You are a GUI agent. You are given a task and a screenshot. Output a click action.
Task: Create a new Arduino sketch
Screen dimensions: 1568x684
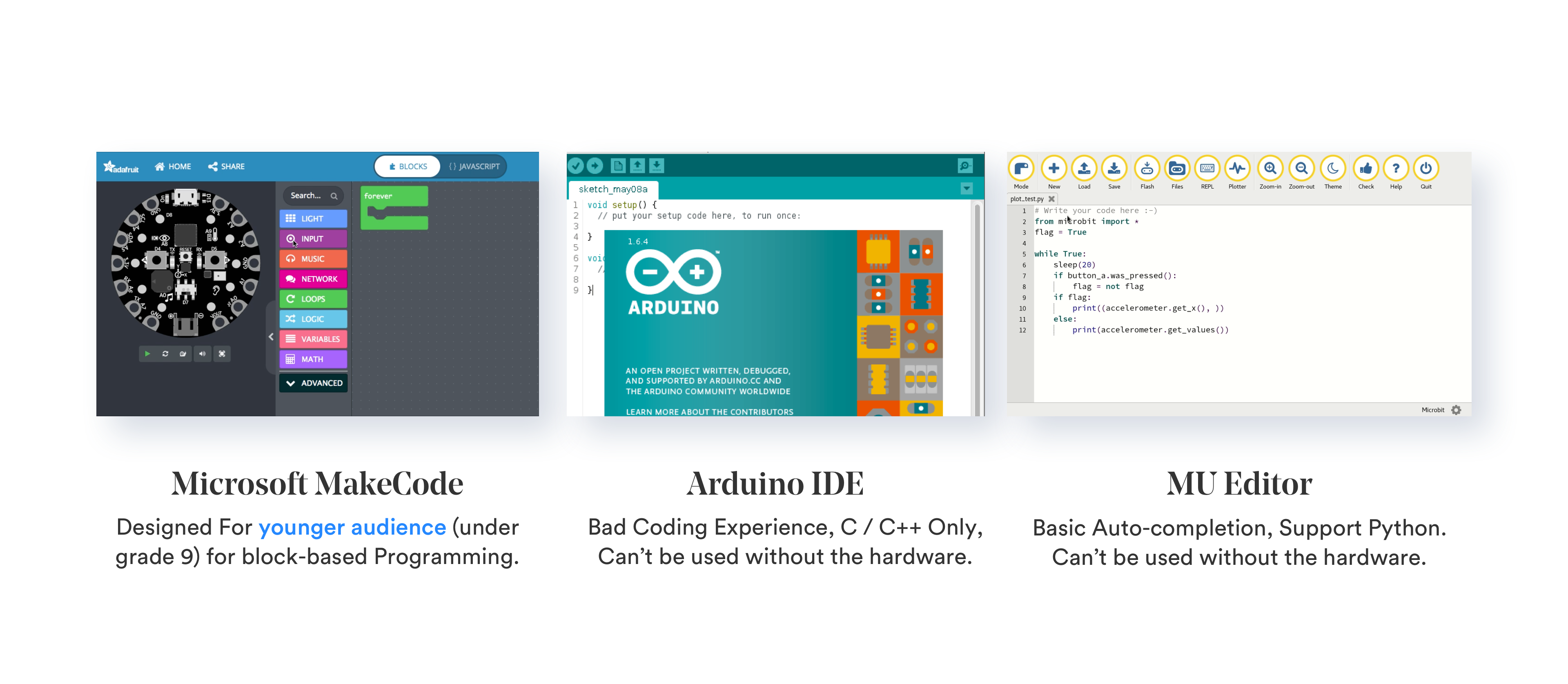(x=618, y=166)
